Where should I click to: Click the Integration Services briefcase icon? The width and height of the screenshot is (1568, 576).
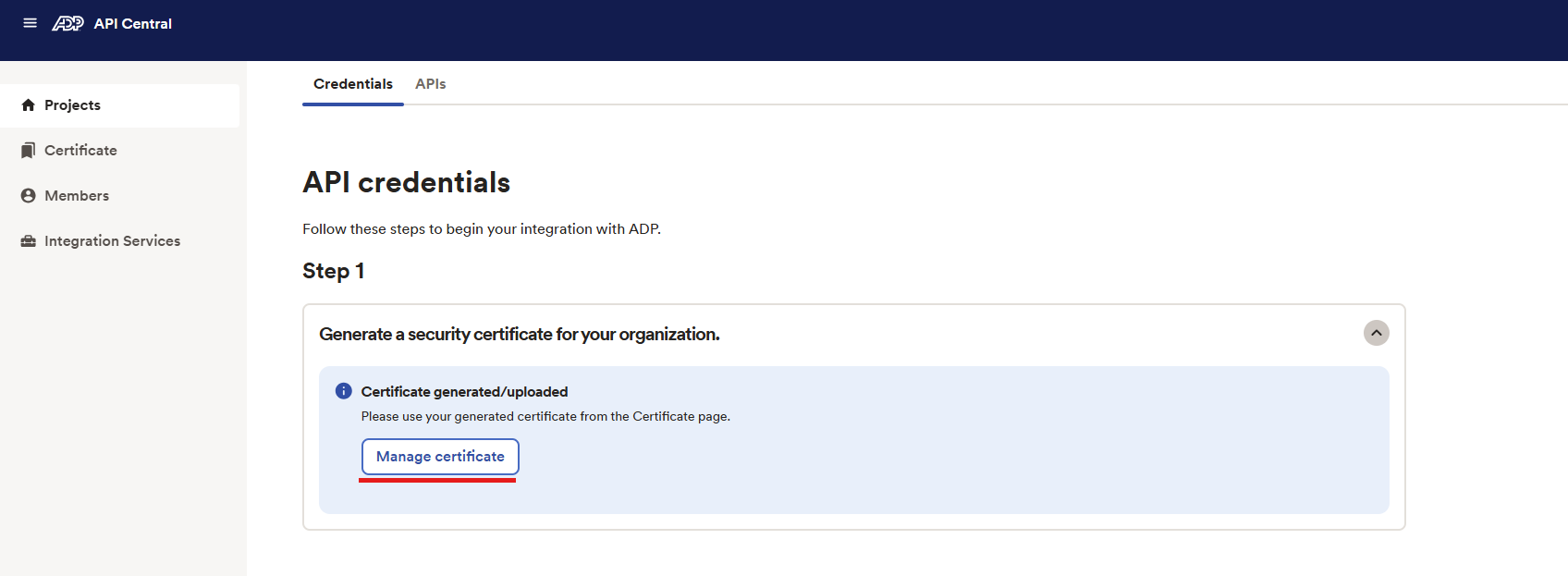coord(28,241)
